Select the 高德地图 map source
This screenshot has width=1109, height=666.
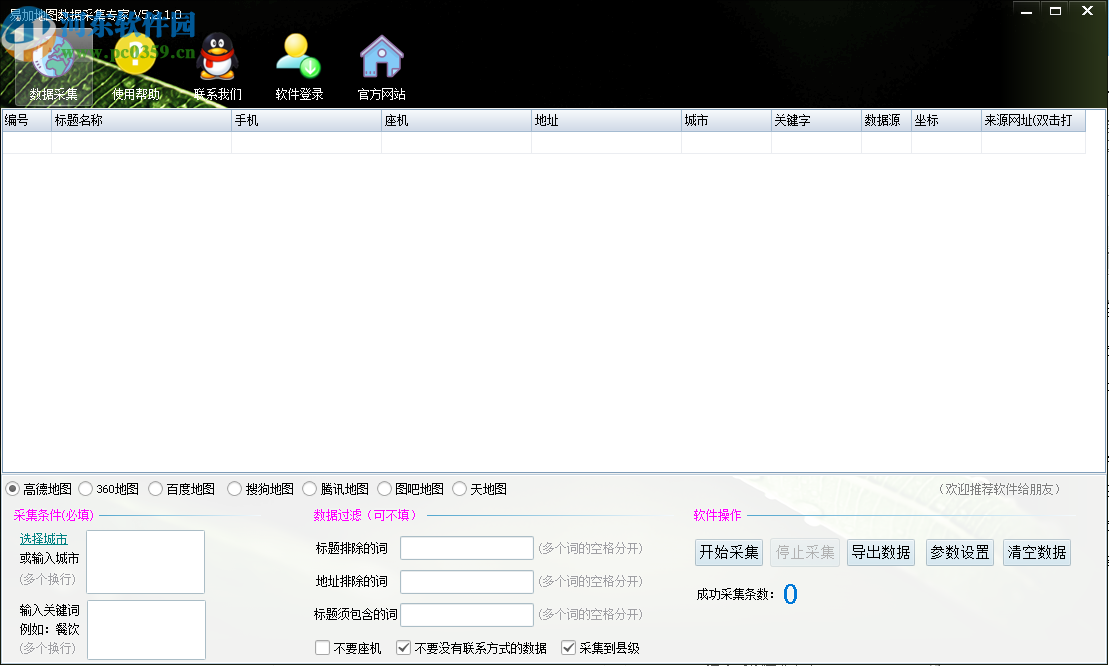[x=12, y=489]
